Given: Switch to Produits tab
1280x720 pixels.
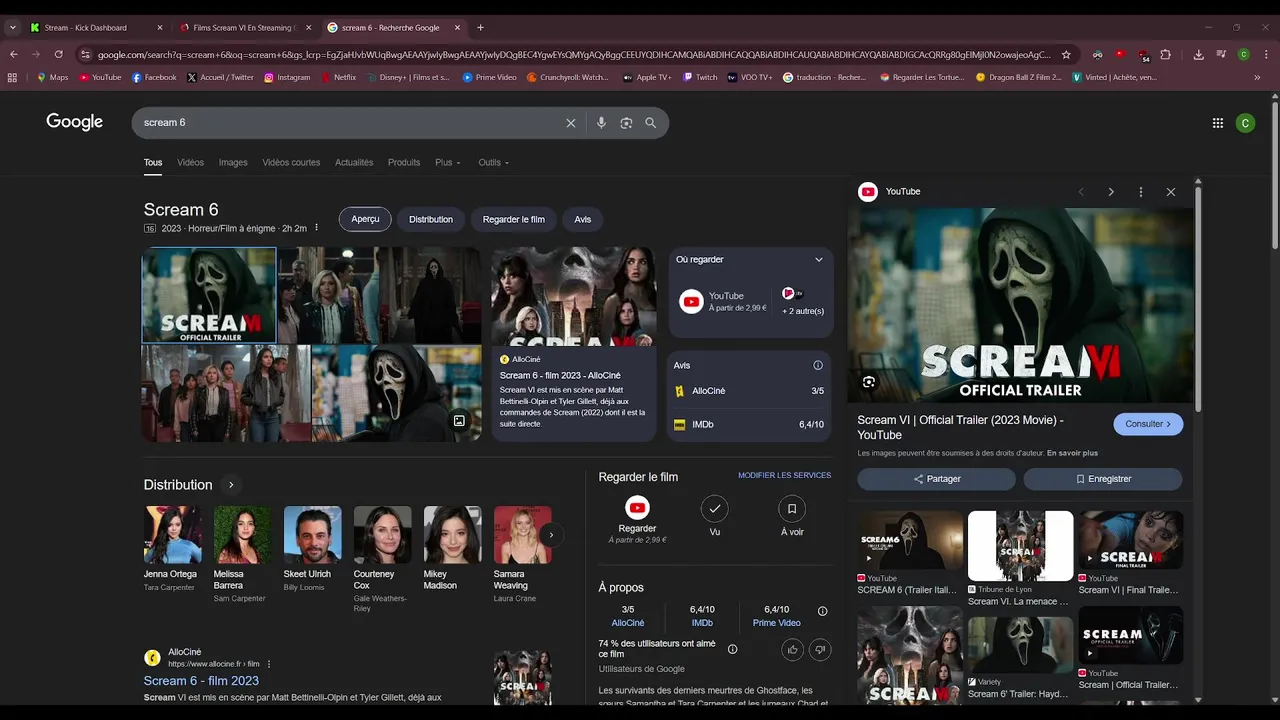Looking at the screenshot, I should pos(404,162).
